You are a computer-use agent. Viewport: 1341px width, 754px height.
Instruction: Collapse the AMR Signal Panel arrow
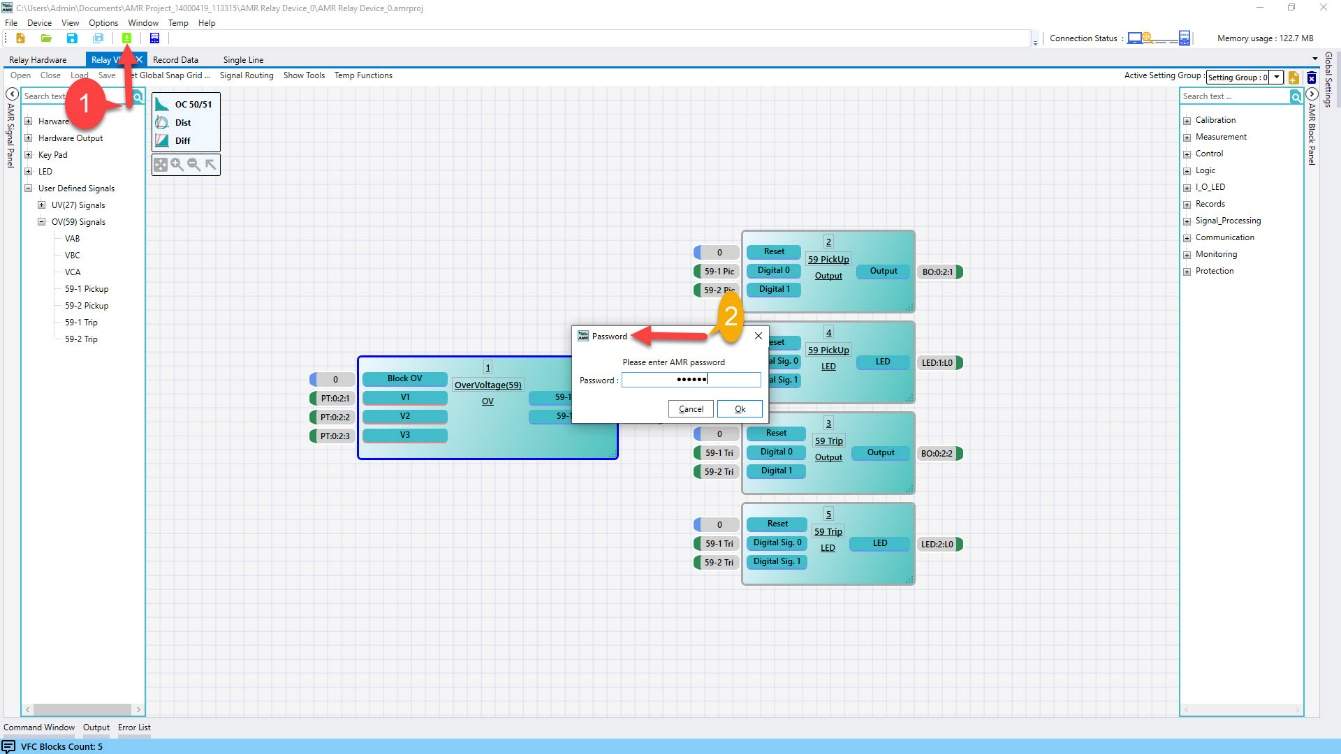coord(12,94)
